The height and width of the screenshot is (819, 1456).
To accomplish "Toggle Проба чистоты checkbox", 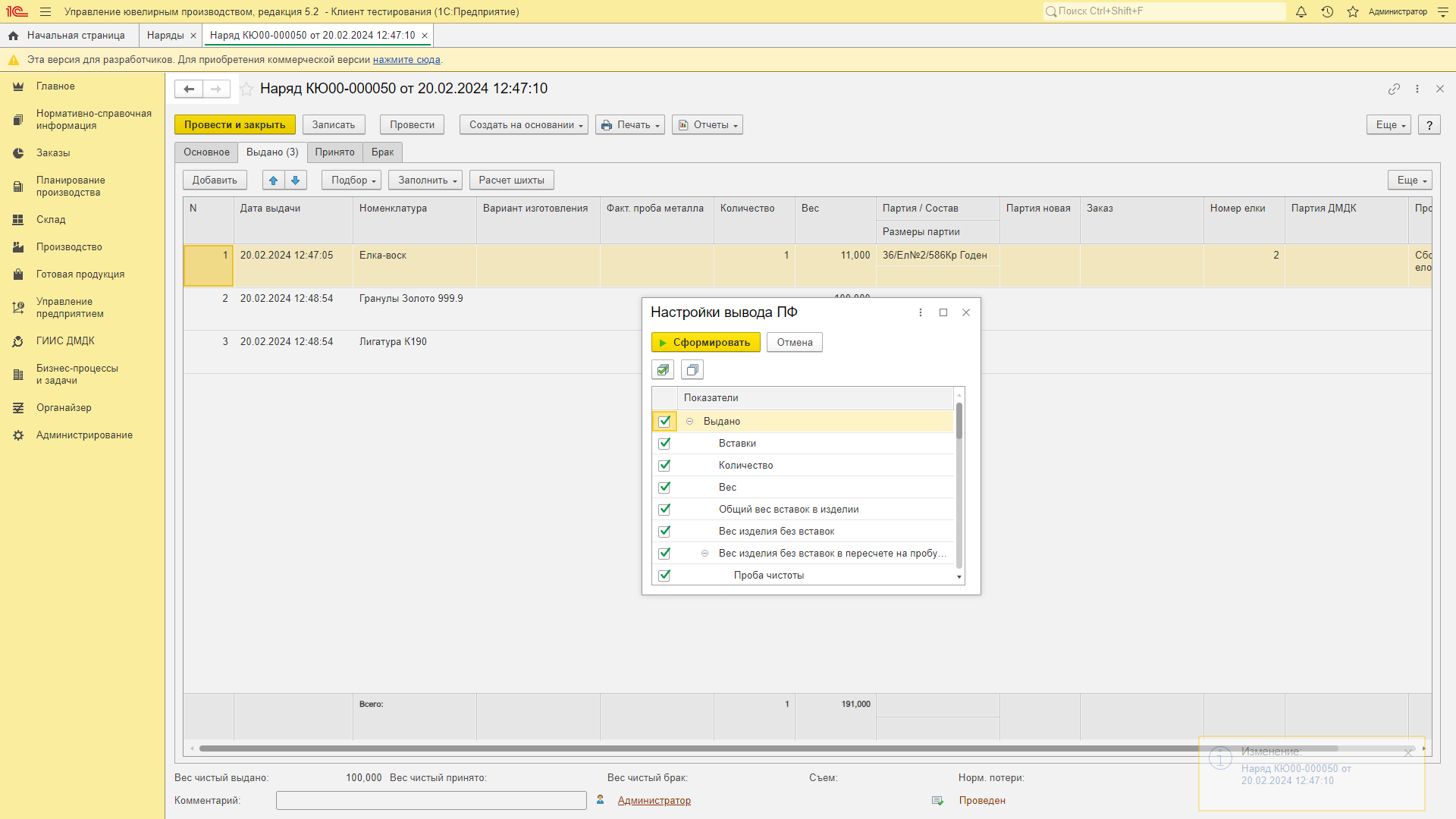I will point(664,575).
